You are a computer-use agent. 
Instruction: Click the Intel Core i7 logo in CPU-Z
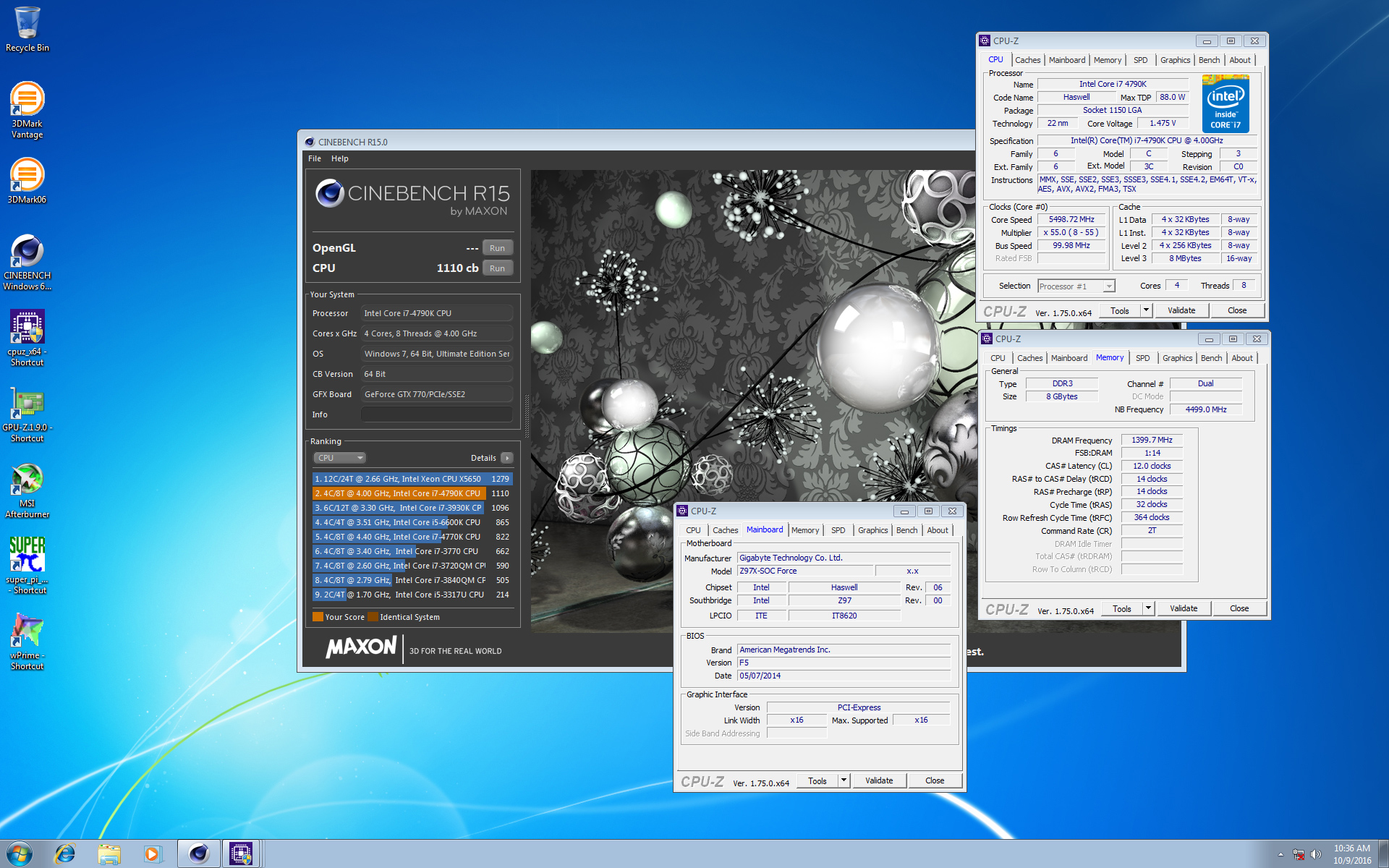(x=1226, y=104)
